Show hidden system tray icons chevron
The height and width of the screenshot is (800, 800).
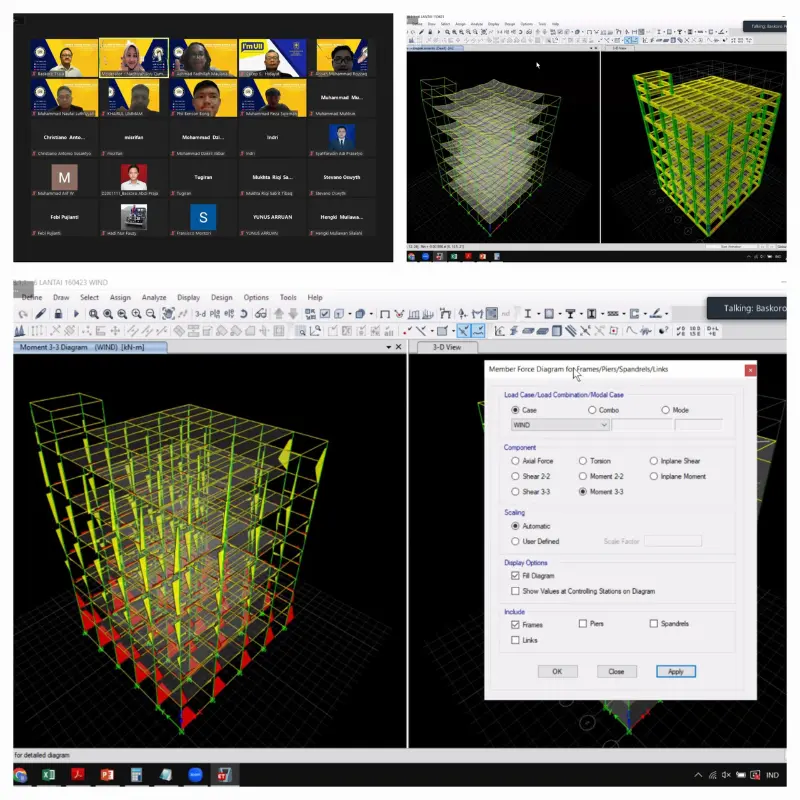[697, 775]
